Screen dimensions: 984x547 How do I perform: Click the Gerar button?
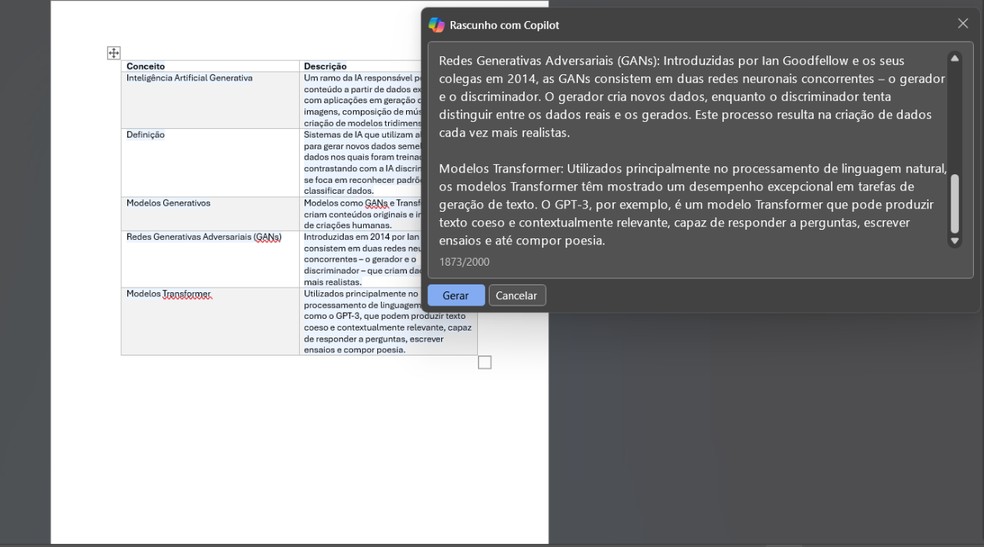tap(456, 295)
